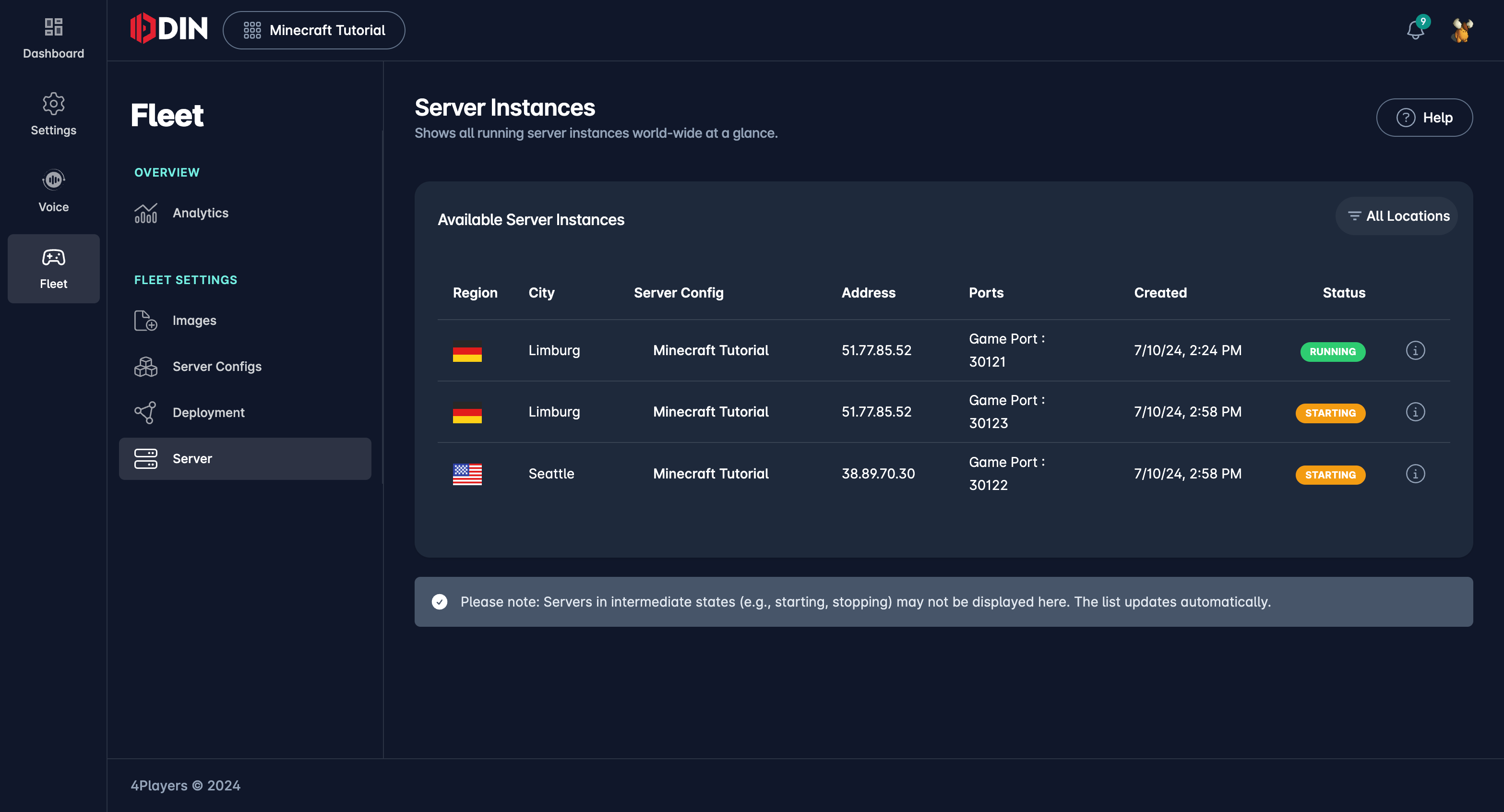Click Game Port 30122 cell

coord(1007,473)
